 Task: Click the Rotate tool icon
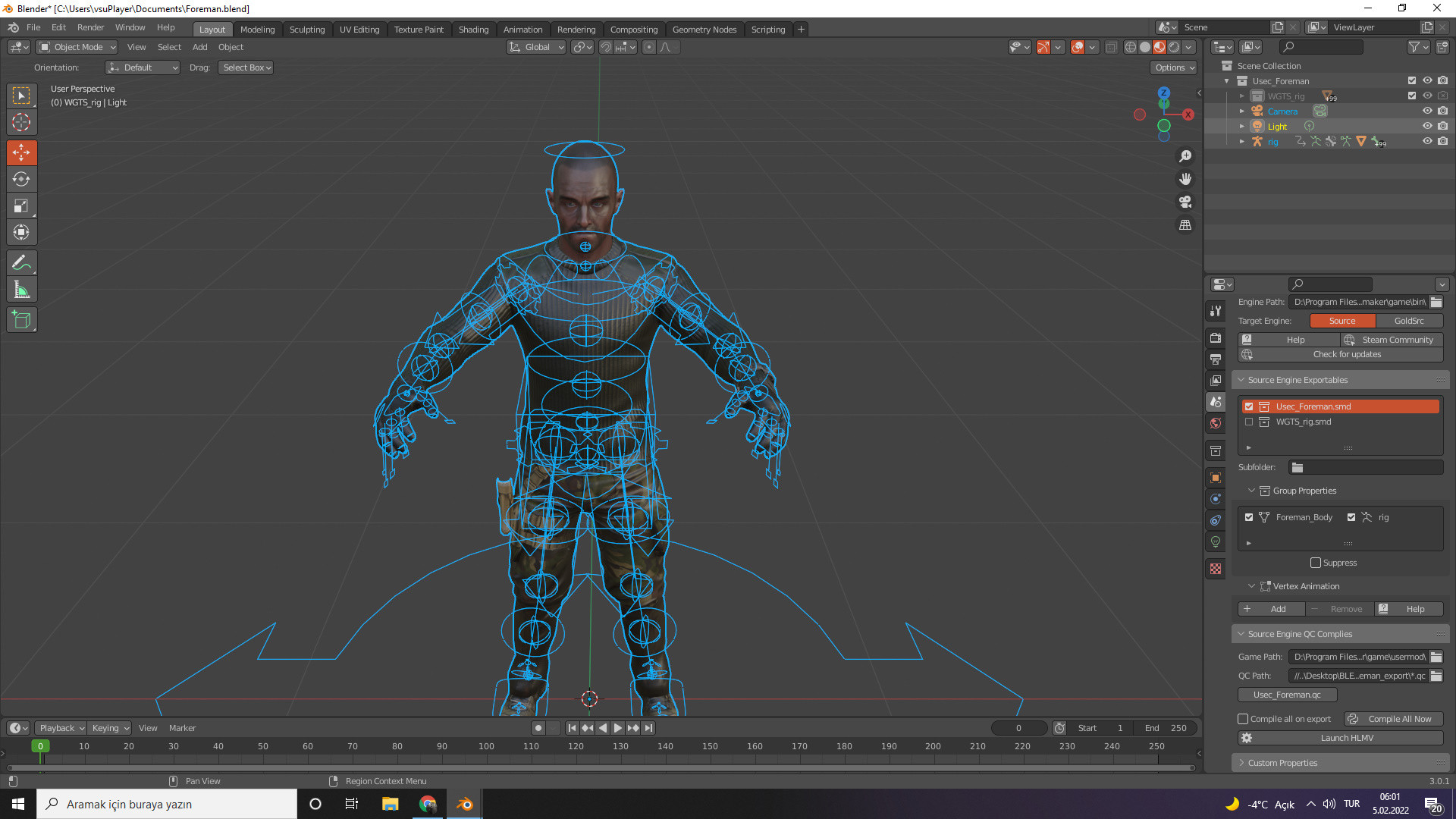[x=22, y=178]
